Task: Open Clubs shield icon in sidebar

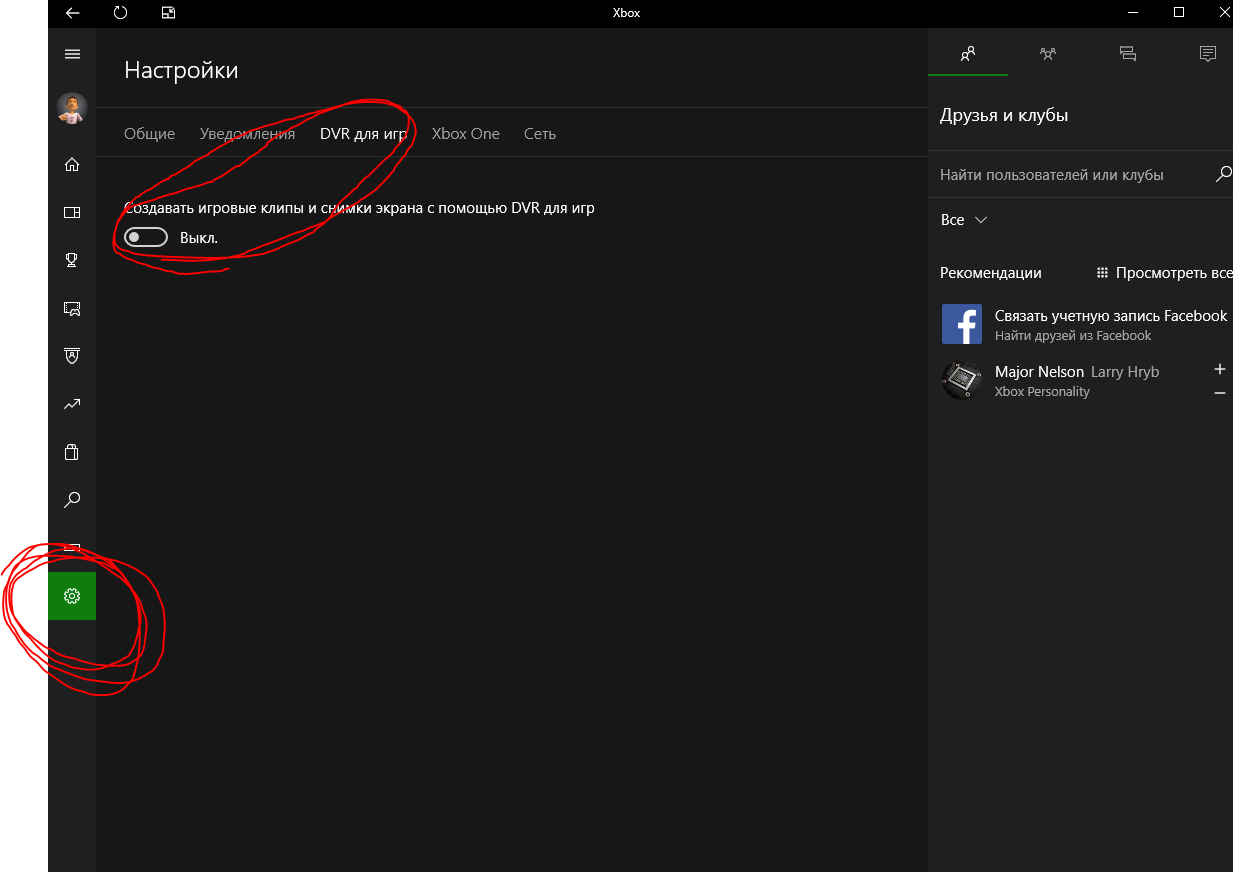Action: click(x=72, y=356)
